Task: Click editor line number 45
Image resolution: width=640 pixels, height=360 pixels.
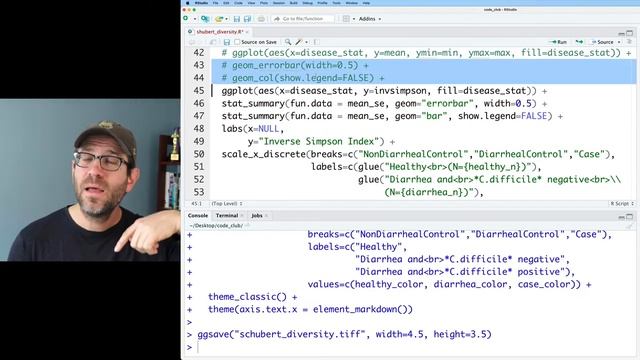Action: 199,91
